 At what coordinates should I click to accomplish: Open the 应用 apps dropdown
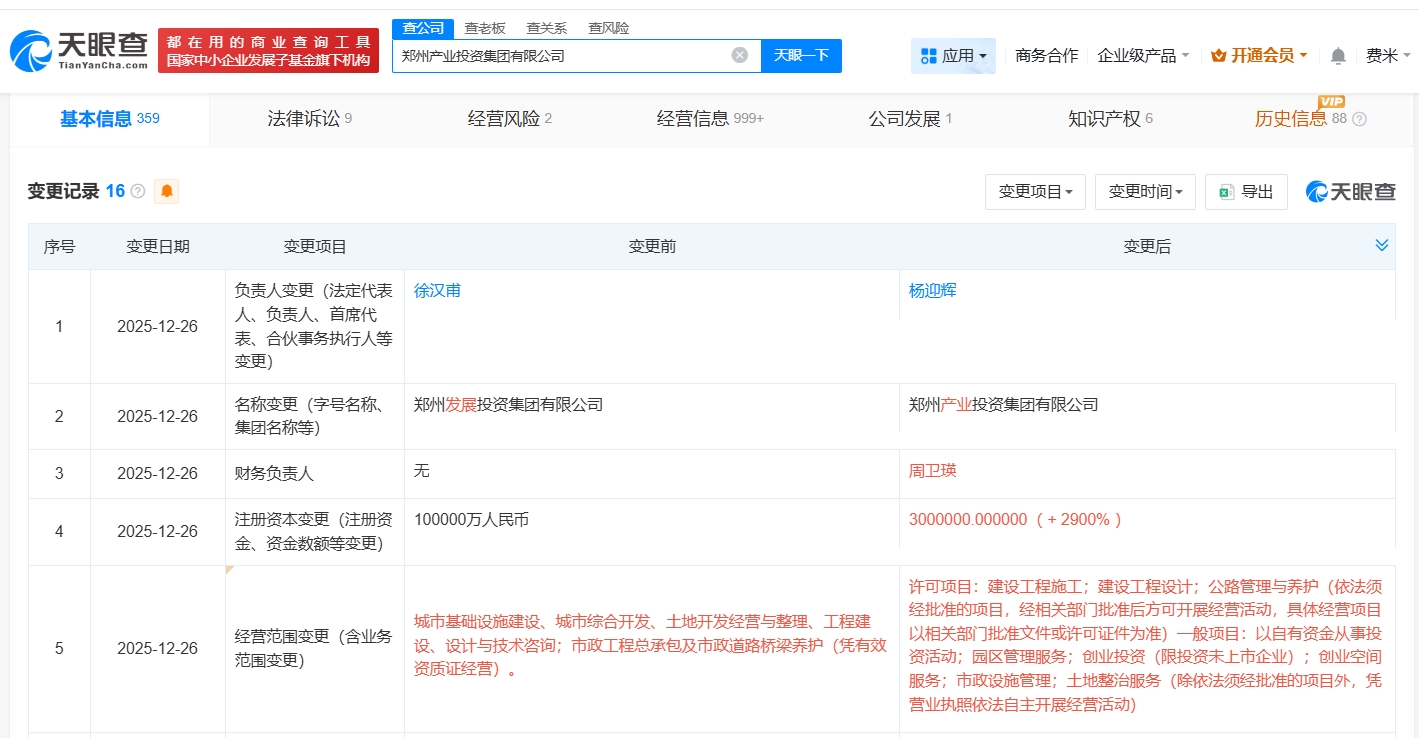pyautogui.click(x=953, y=56)
